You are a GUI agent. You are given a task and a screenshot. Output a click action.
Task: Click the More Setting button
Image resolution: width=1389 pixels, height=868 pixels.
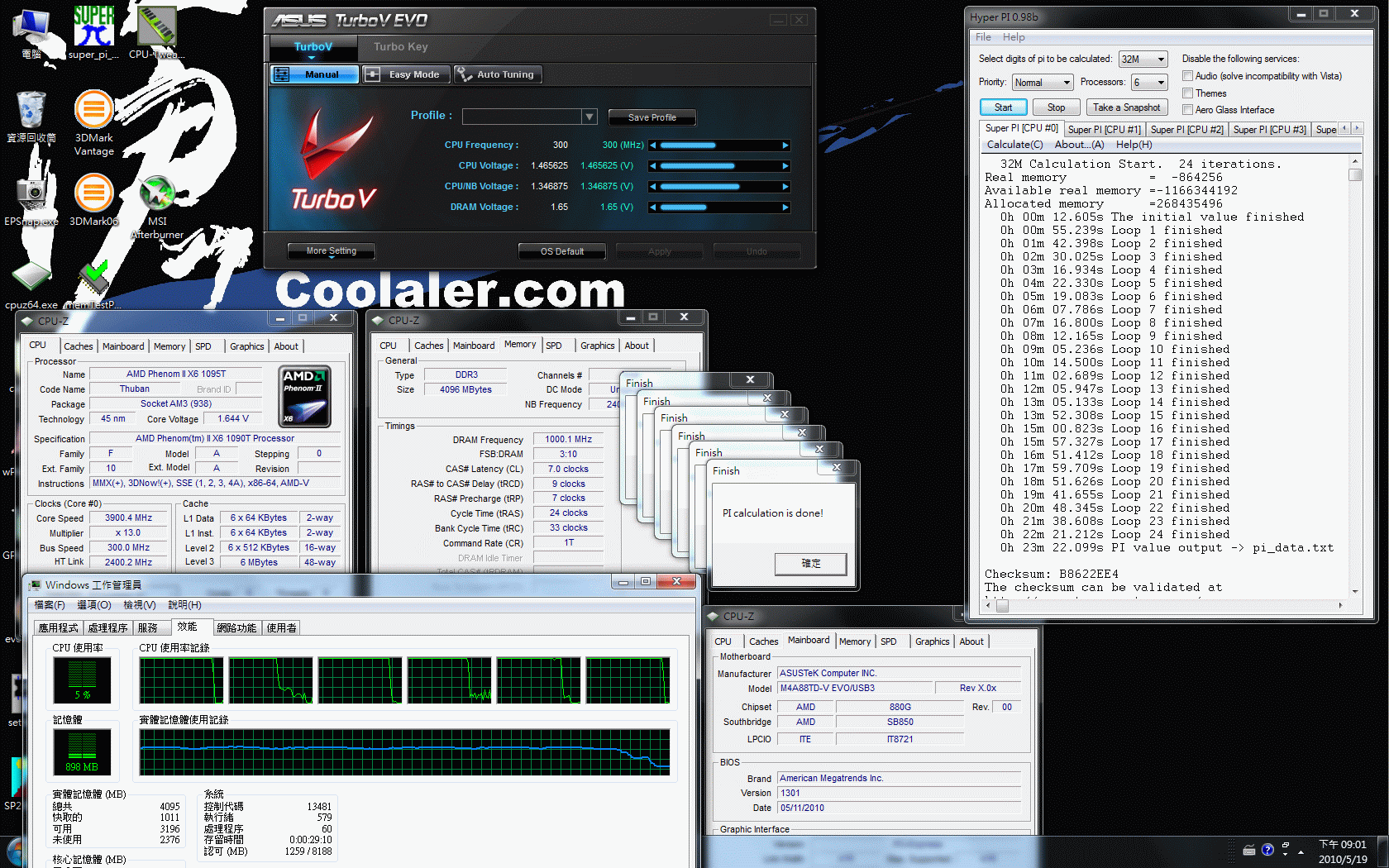pos(331,251)
